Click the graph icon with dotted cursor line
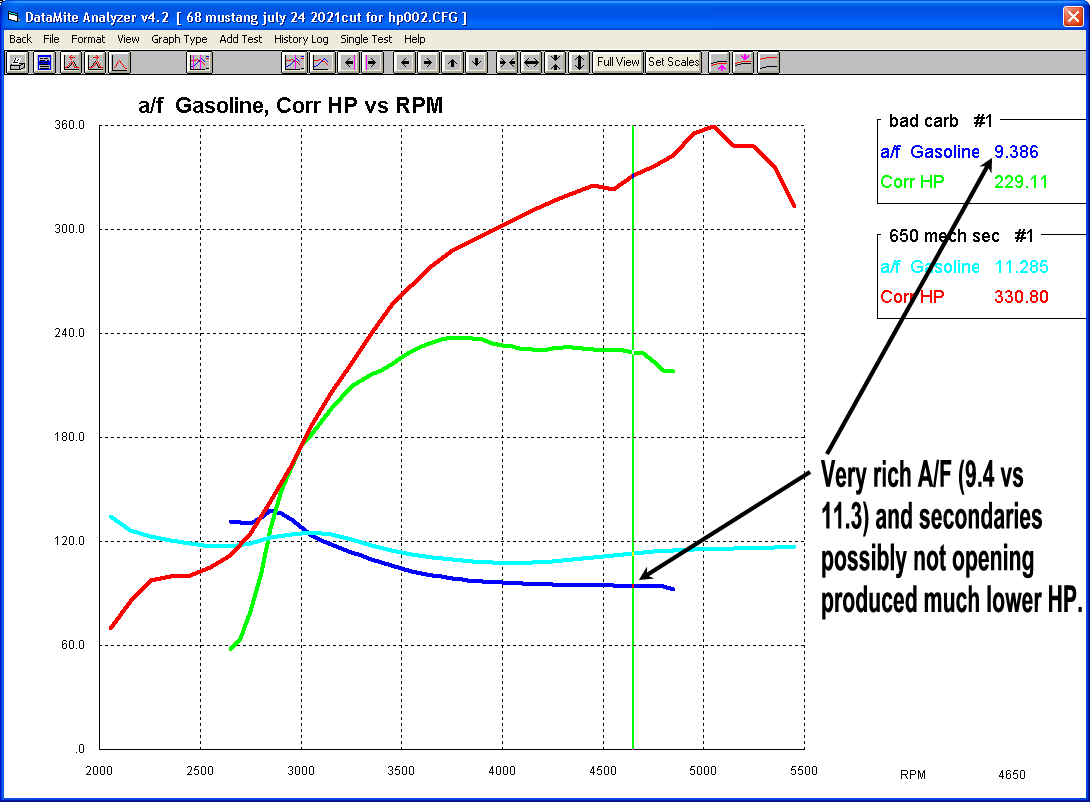 (294, 63)
